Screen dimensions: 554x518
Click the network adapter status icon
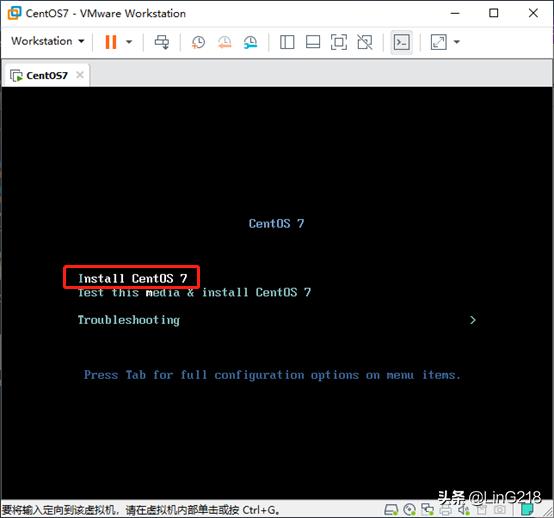428,510
